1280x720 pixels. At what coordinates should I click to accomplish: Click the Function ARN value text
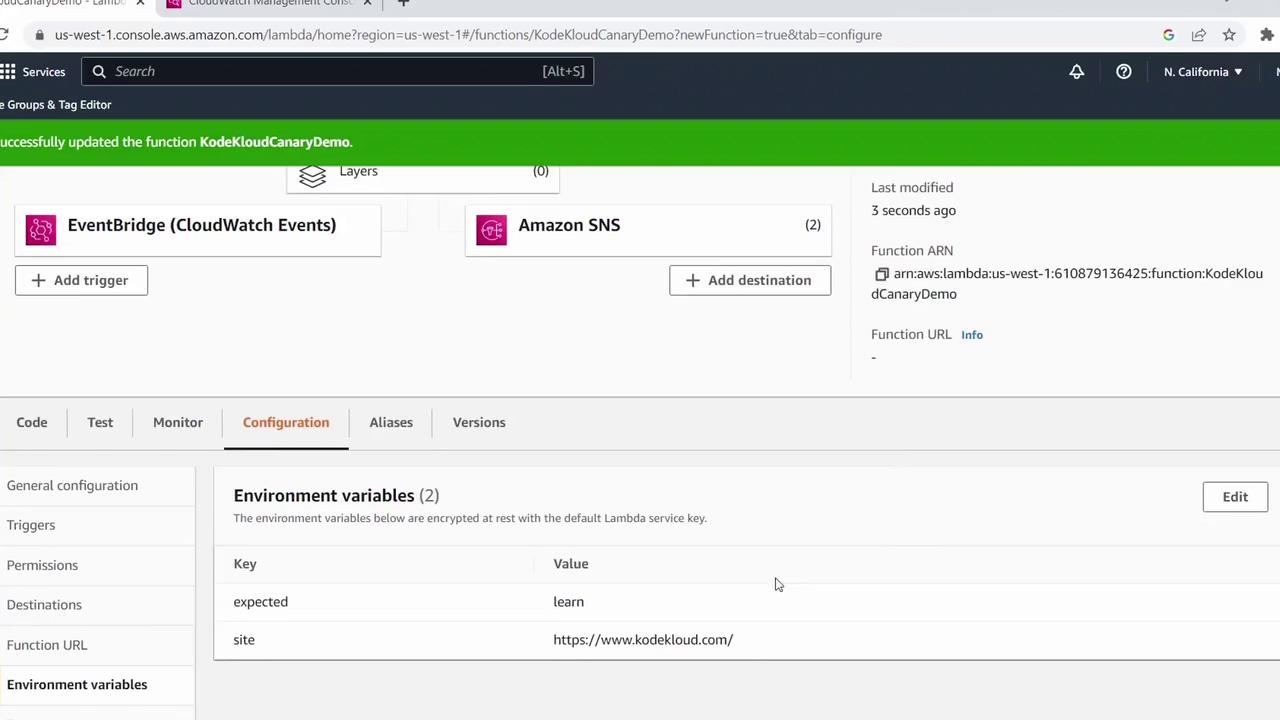pos(1067,284)
